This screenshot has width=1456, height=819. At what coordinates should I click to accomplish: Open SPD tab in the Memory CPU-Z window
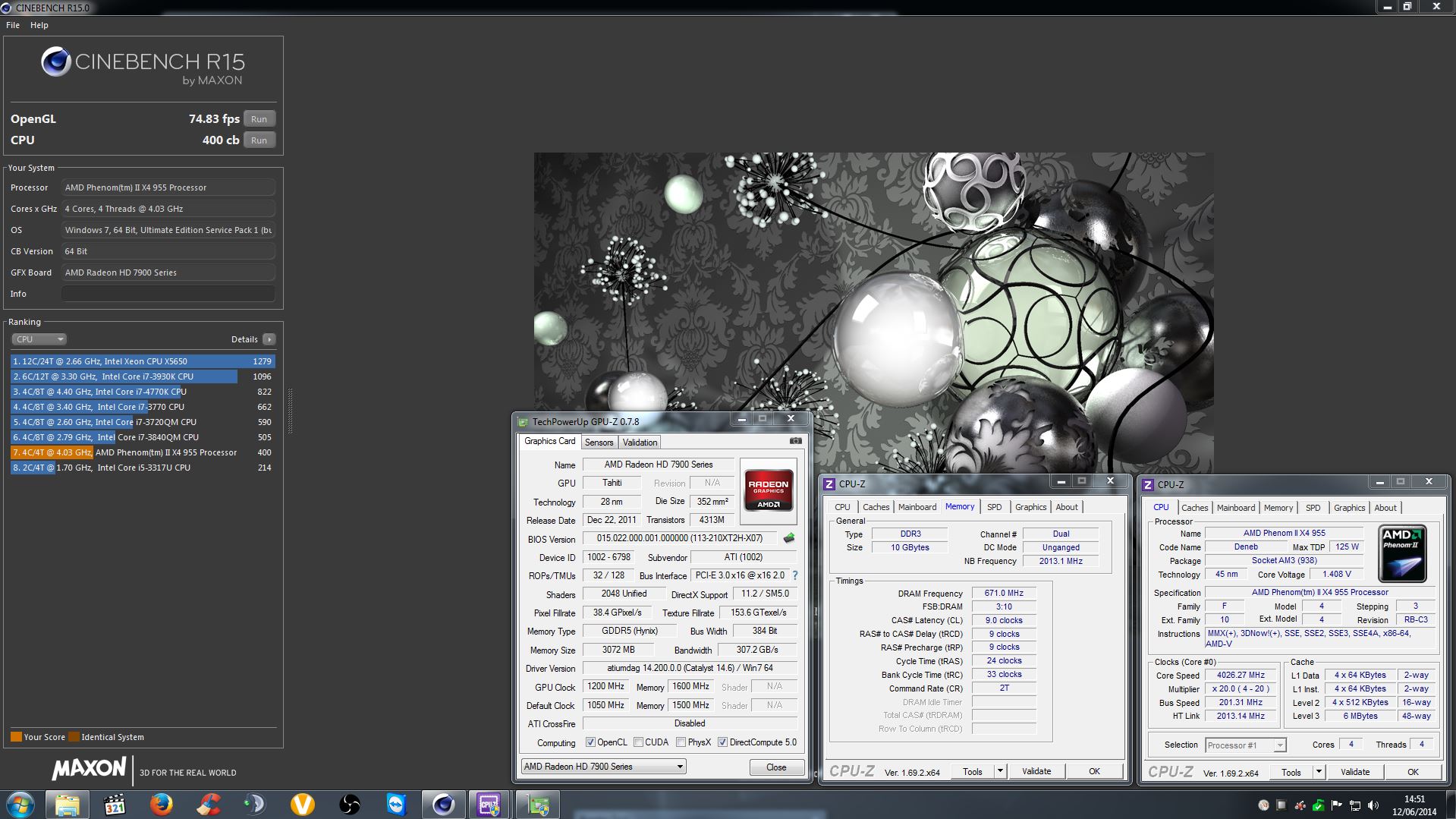point(994,507)
